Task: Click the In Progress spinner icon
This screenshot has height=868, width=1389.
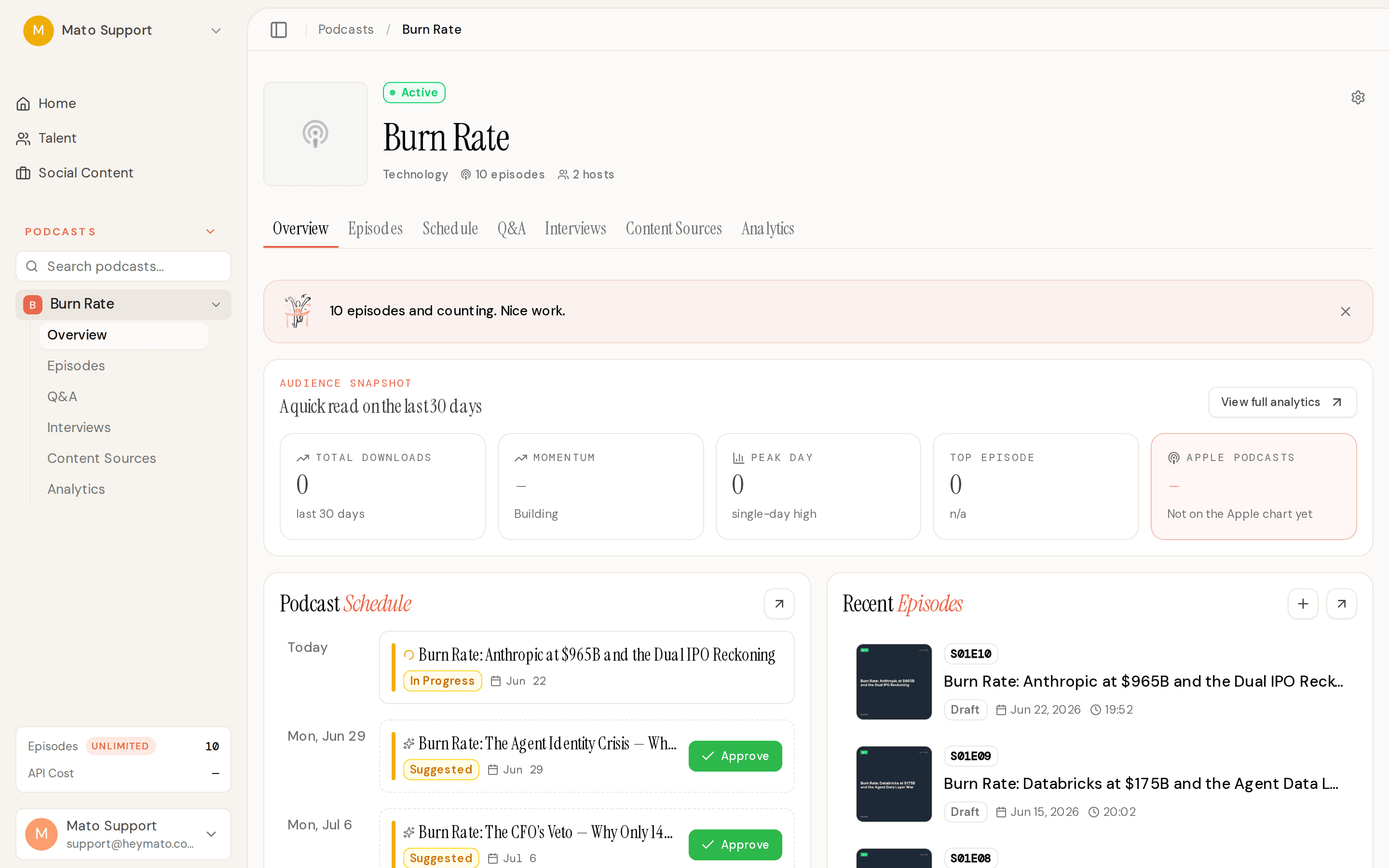Action: click(x=409, y=654)
